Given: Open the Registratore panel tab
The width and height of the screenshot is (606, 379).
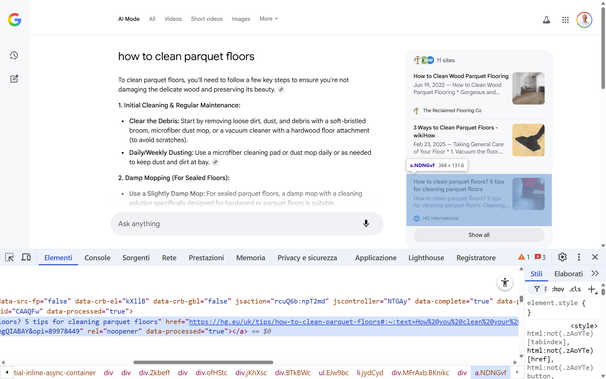Looking at the screenshot, I should click(476, 258).
